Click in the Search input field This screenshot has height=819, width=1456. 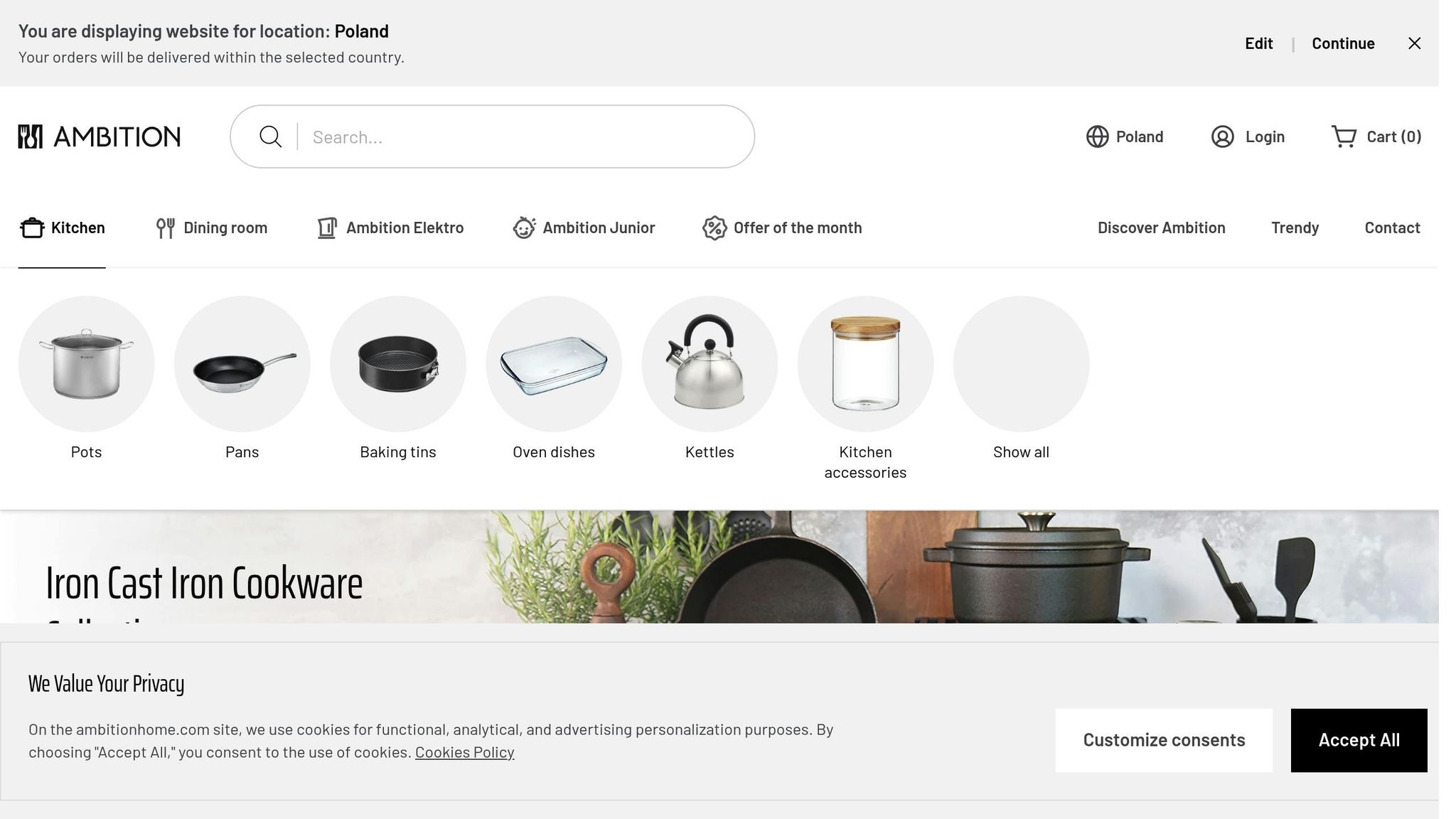tap(526, 137)
